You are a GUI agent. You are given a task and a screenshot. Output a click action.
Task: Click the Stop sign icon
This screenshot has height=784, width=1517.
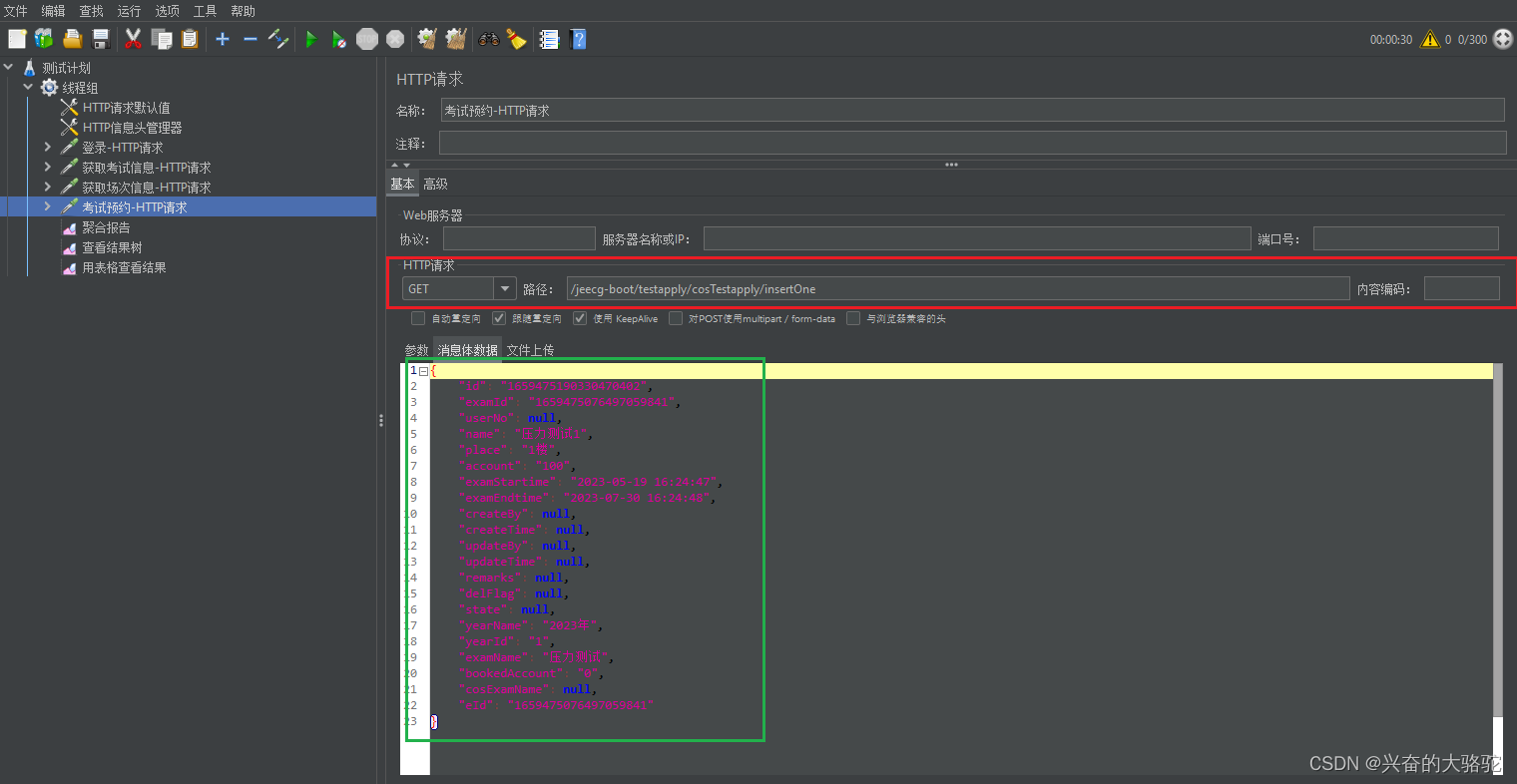[367, 39]
